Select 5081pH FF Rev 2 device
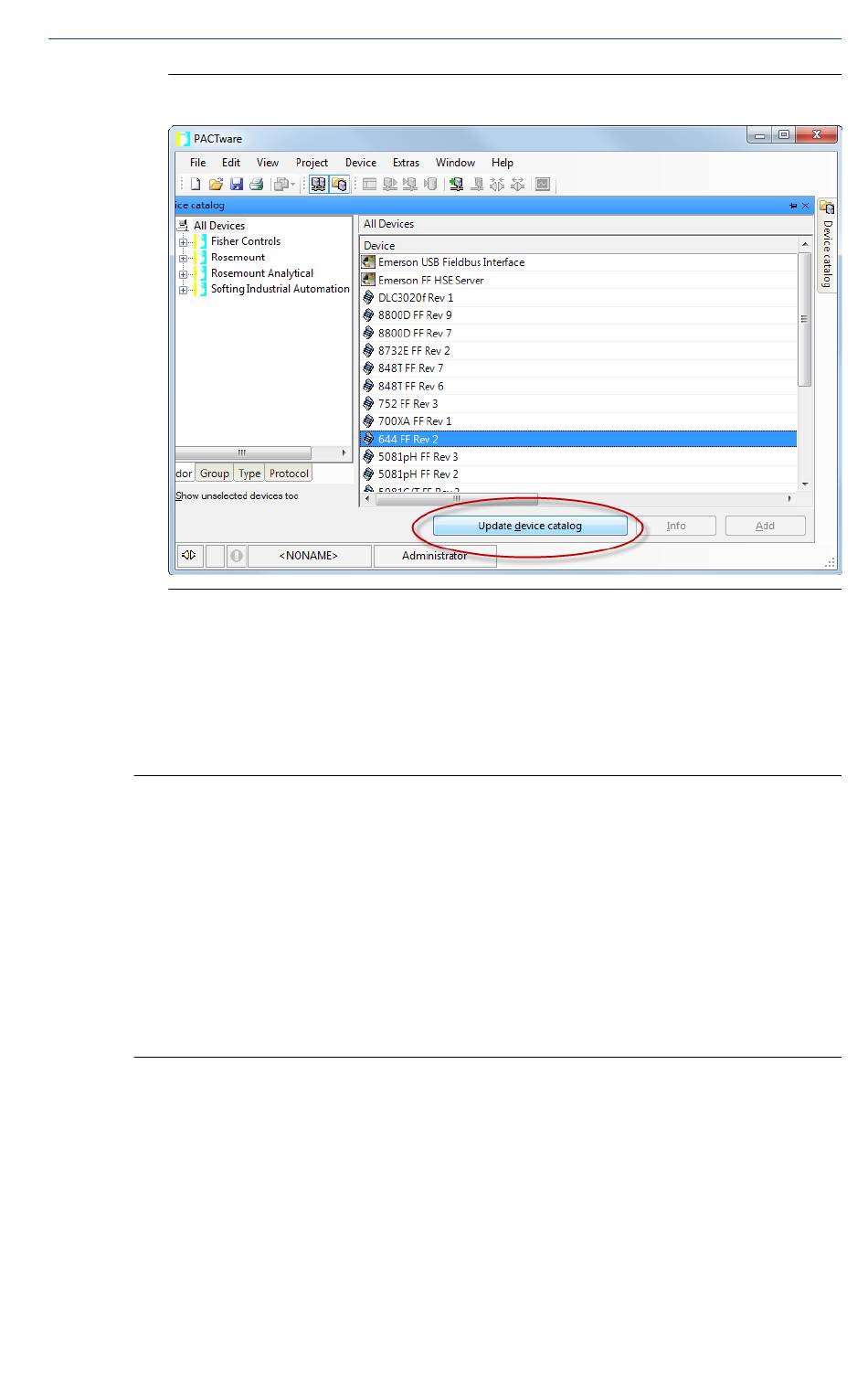 click(578, 474)
